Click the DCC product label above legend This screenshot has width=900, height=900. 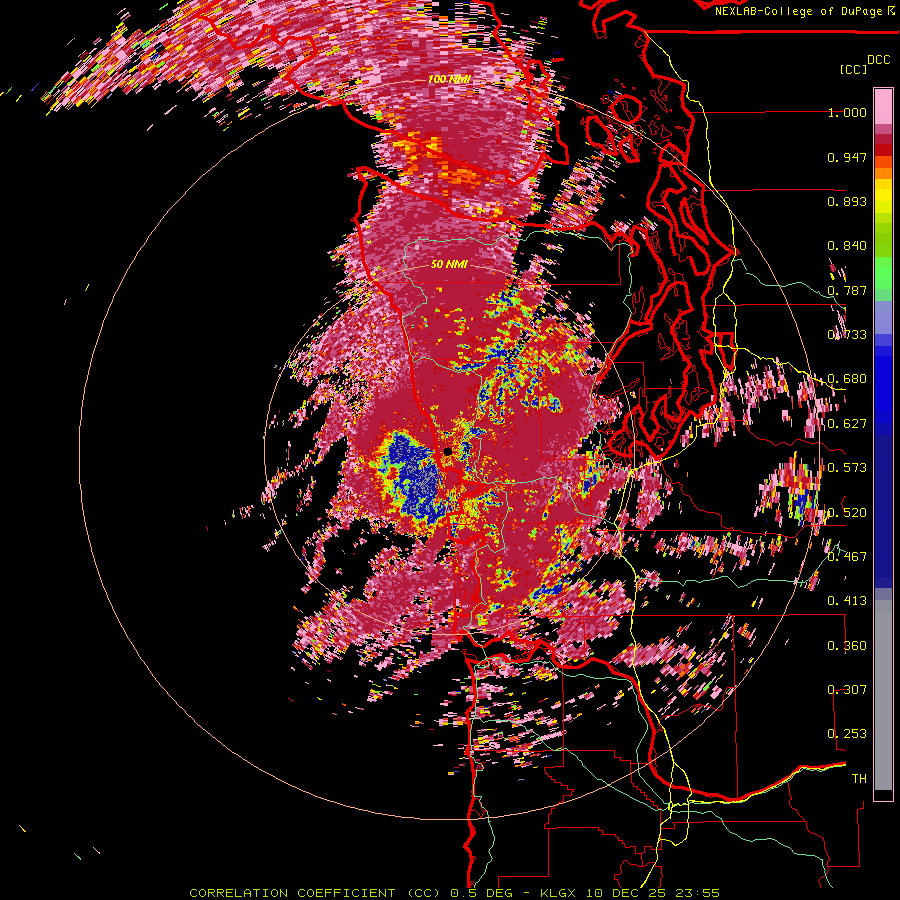tap(879, 60)
